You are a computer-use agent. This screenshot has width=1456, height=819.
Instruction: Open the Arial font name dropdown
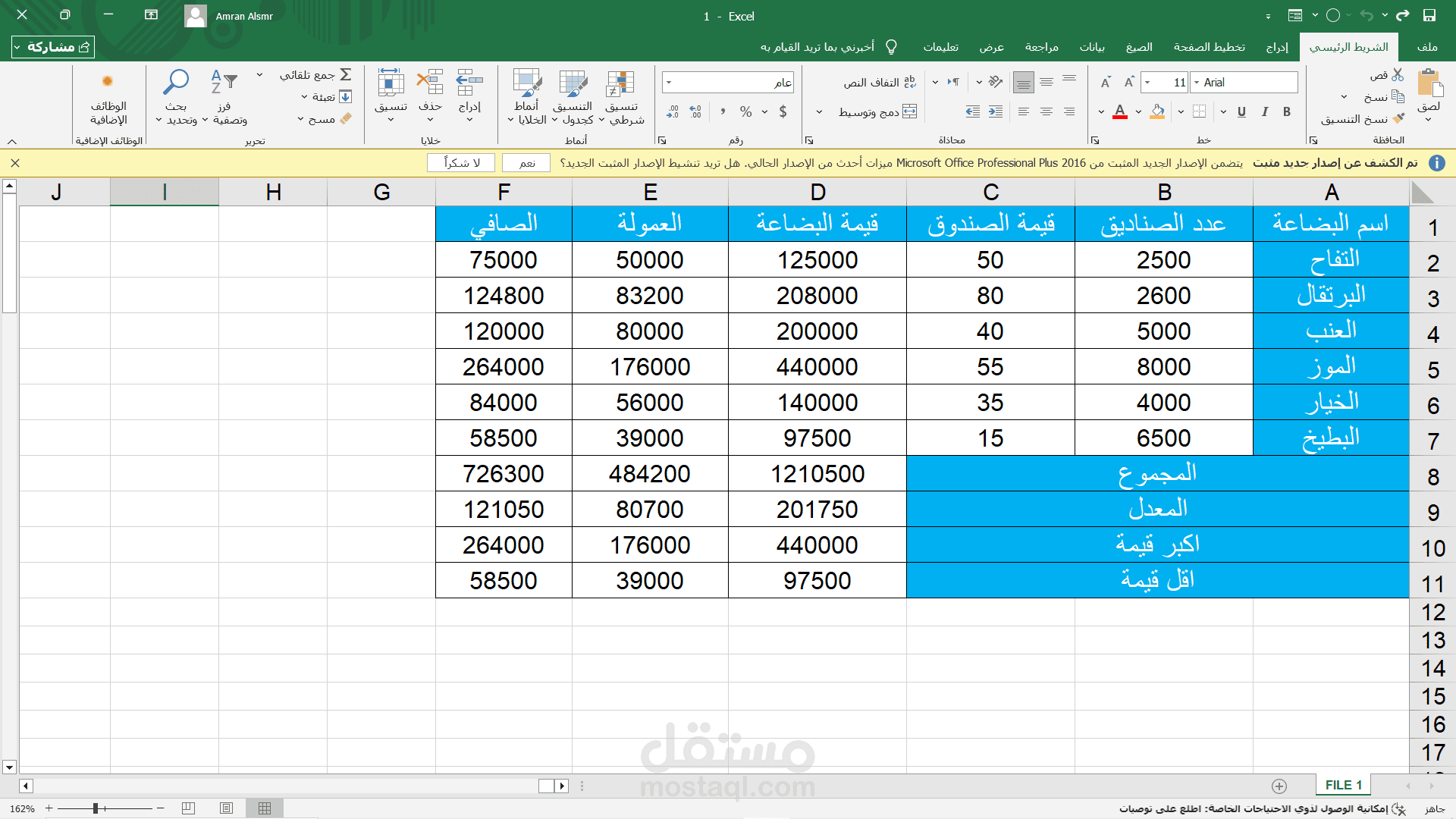(1197, 83)
